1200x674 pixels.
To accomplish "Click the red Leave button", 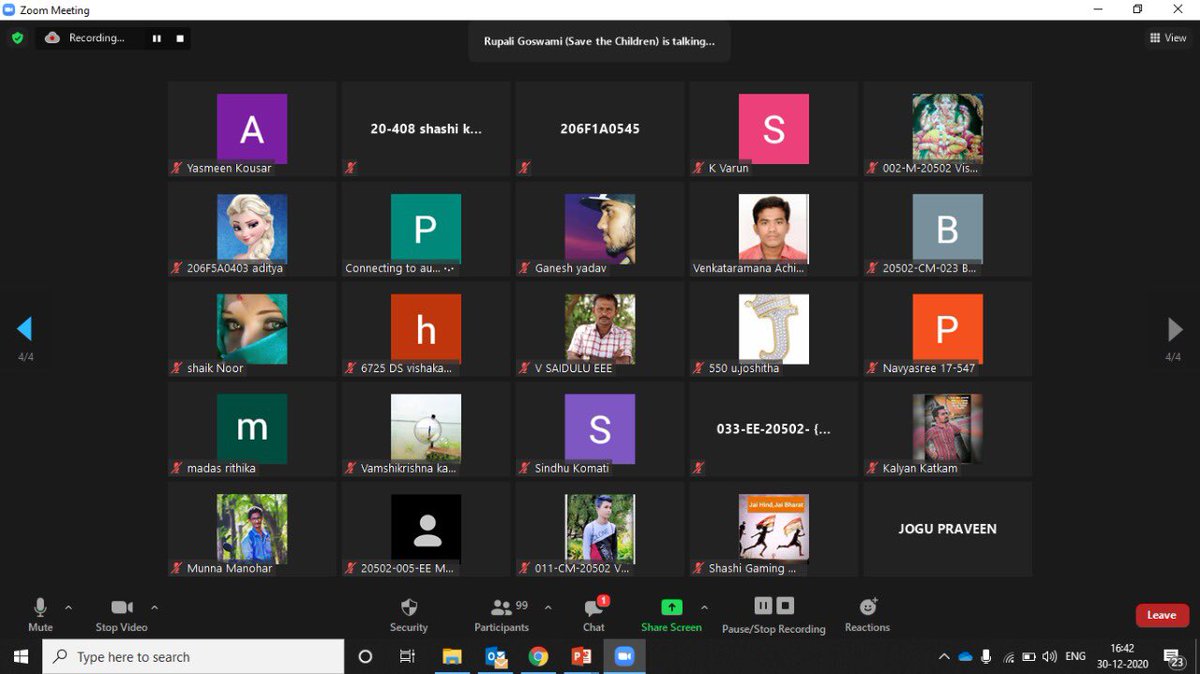I will click(x=1162, y=615).
